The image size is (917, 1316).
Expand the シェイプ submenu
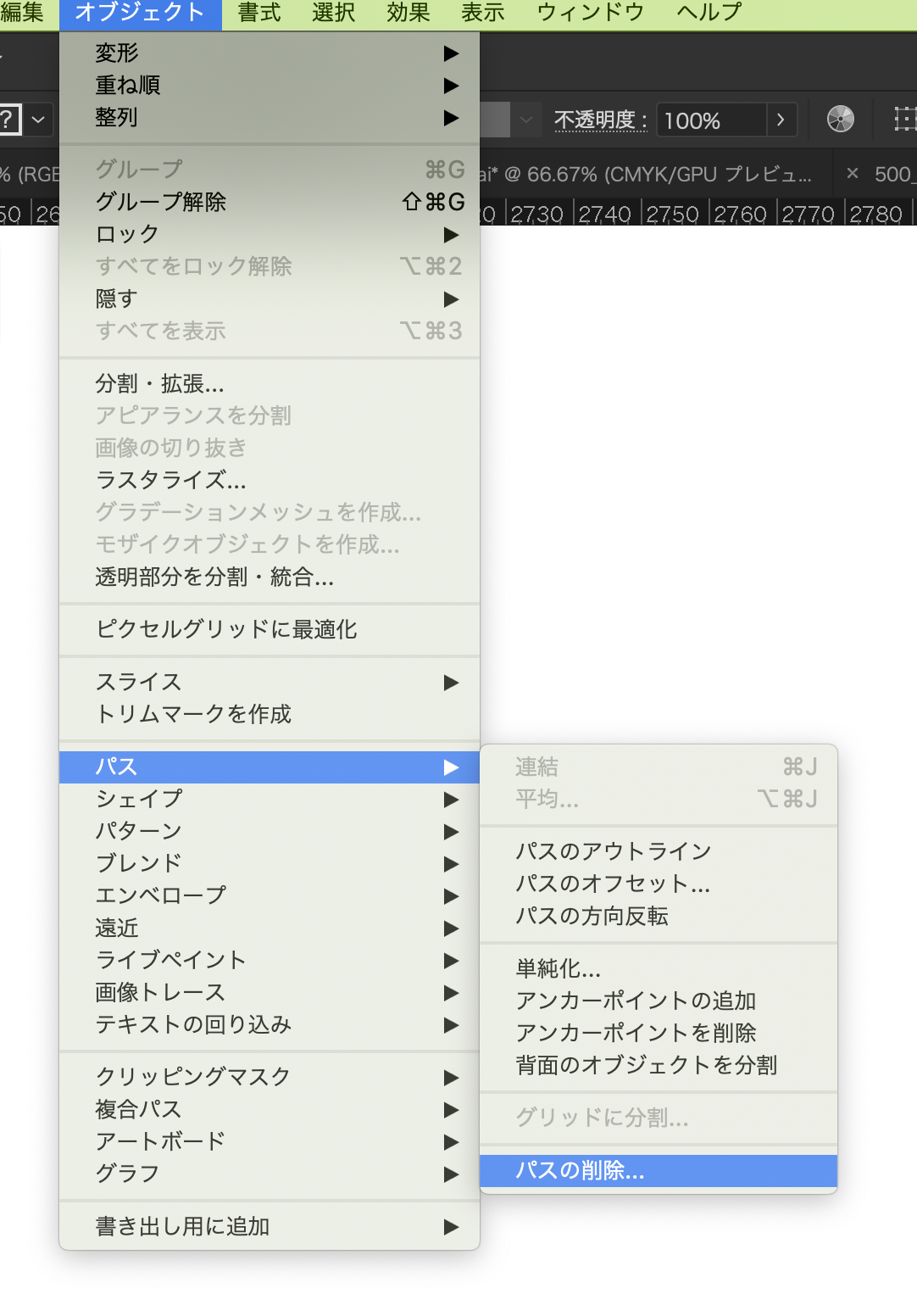pyautogui.click(x=270, y=800)
